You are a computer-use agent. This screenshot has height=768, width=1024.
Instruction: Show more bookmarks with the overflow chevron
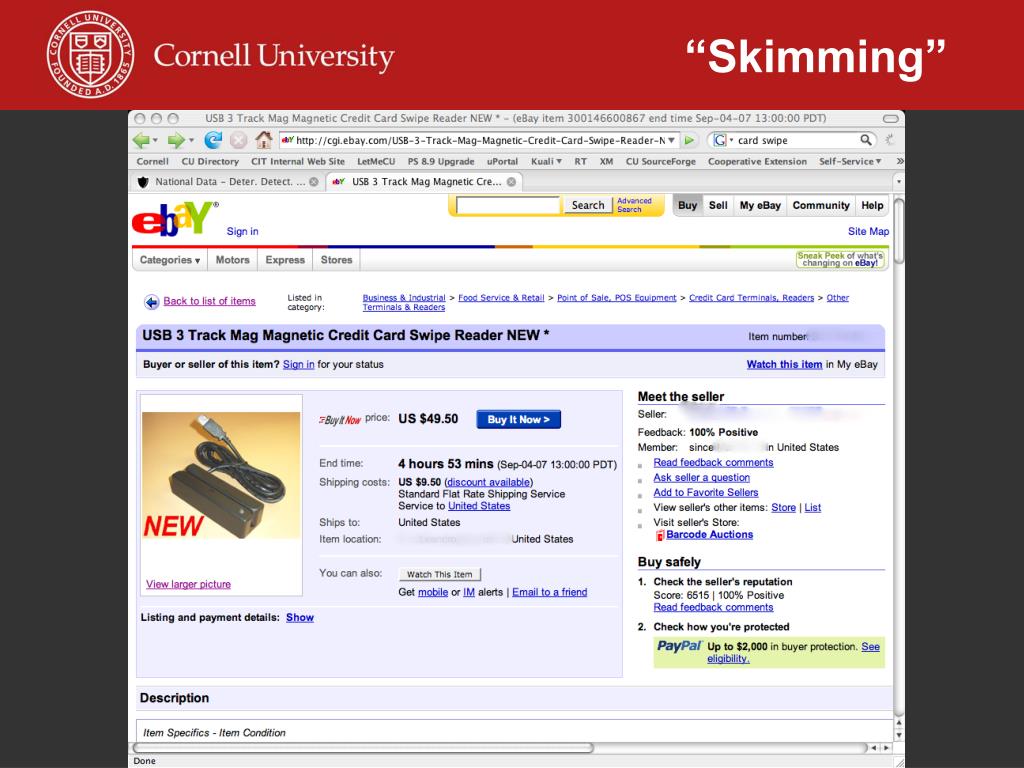click(x=899, y=161)
